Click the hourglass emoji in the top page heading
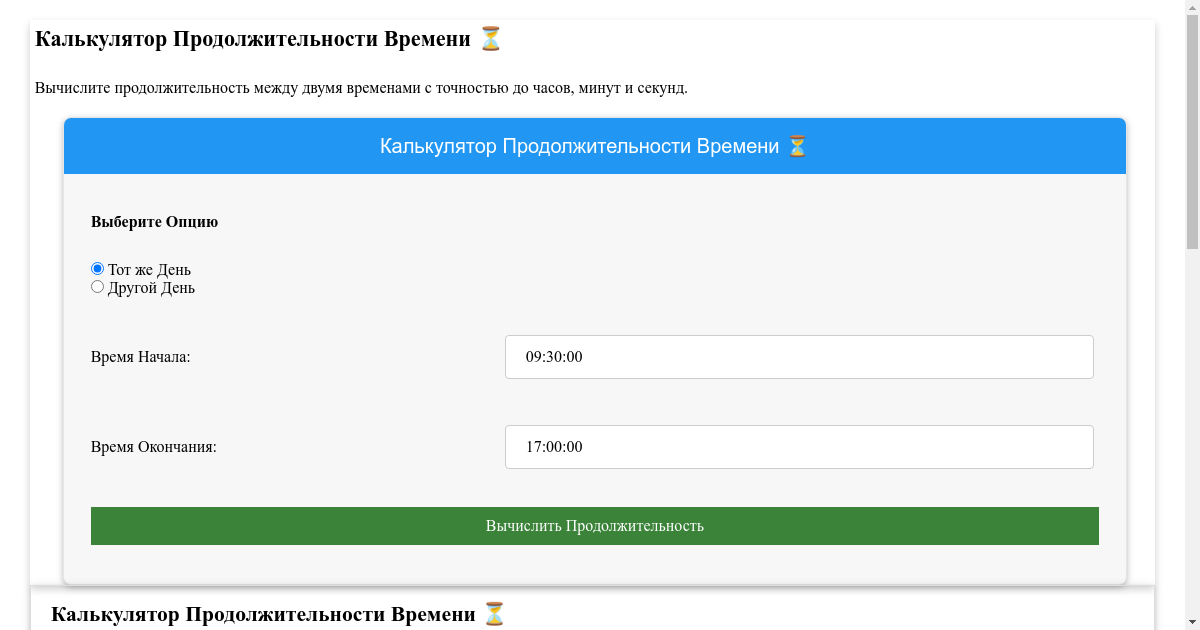Screen dimensions: 1200x630 [490, 39]
